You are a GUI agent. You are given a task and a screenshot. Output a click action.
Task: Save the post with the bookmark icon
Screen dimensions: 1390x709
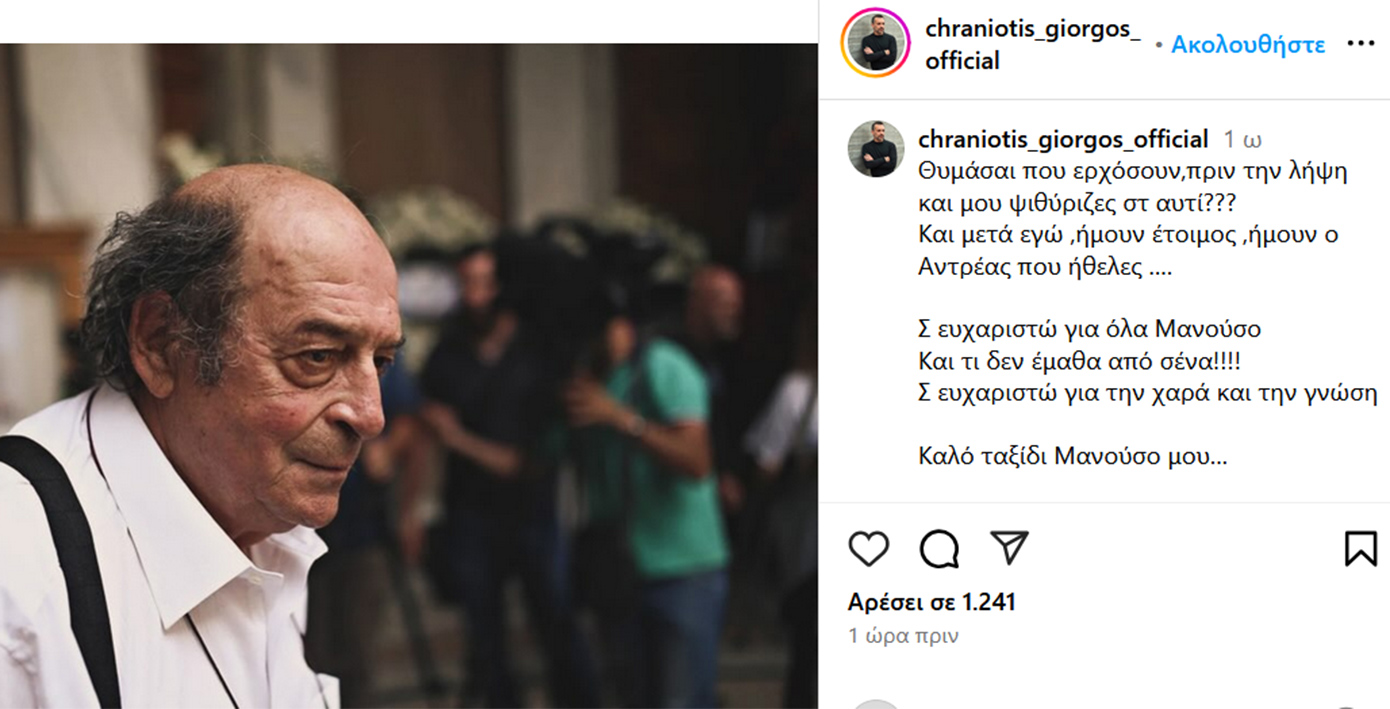(x=1361, y=548)
